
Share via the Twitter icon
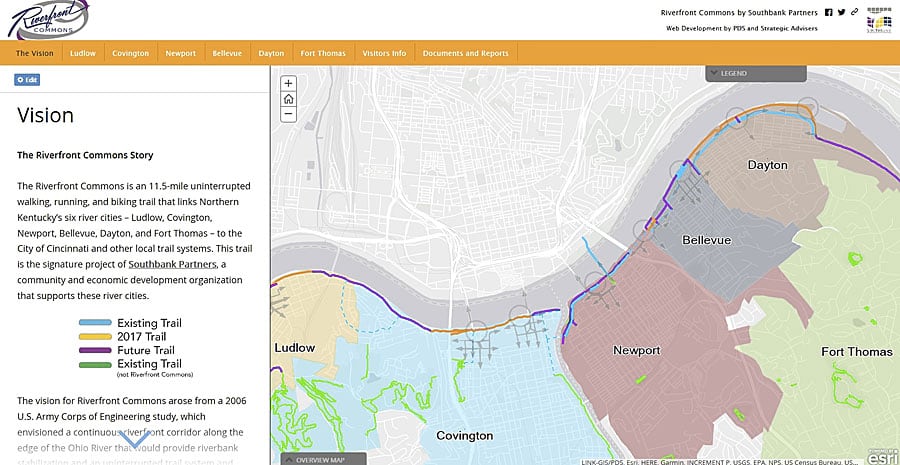pos(841,12)
